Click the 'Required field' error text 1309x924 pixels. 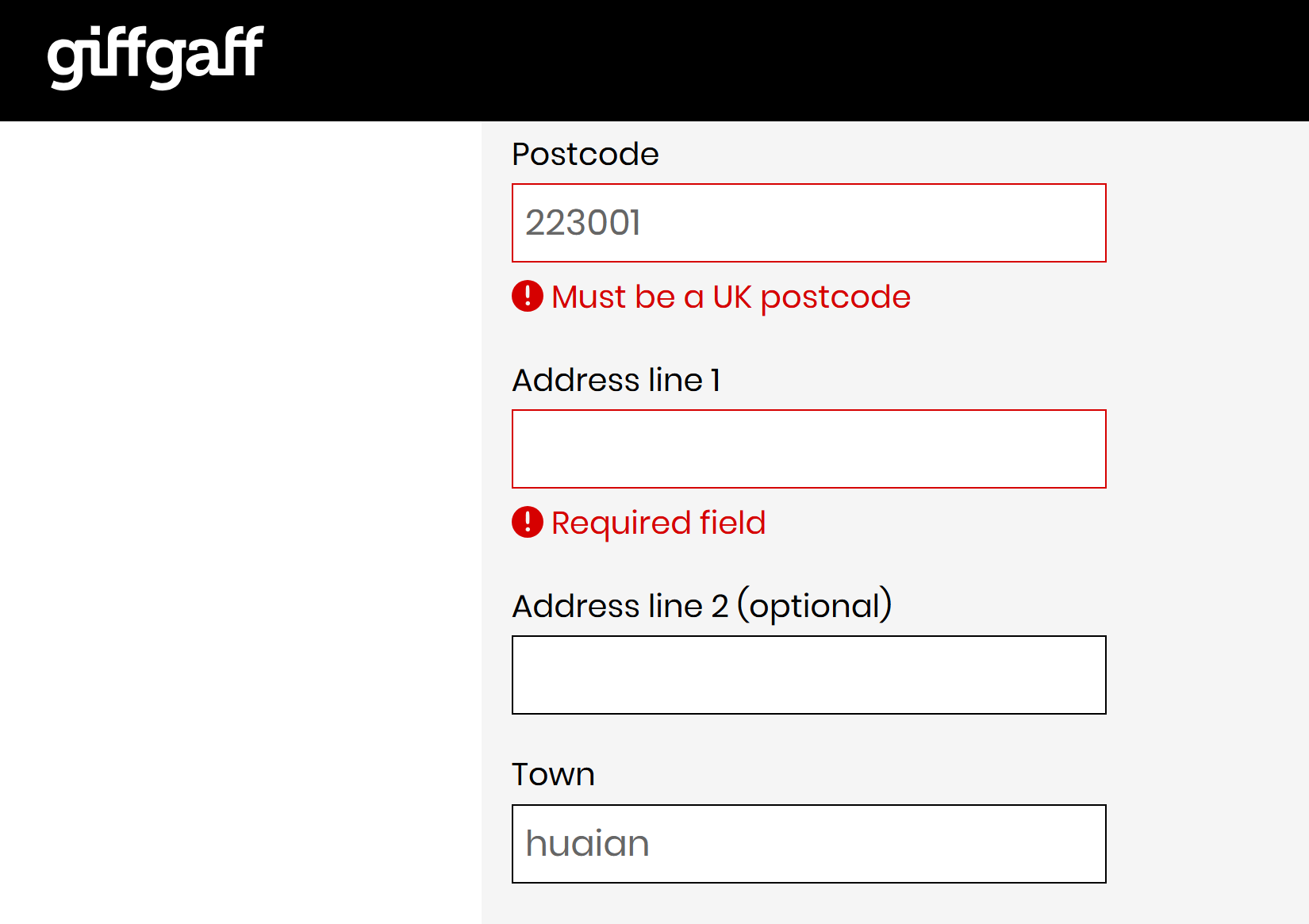658,523
